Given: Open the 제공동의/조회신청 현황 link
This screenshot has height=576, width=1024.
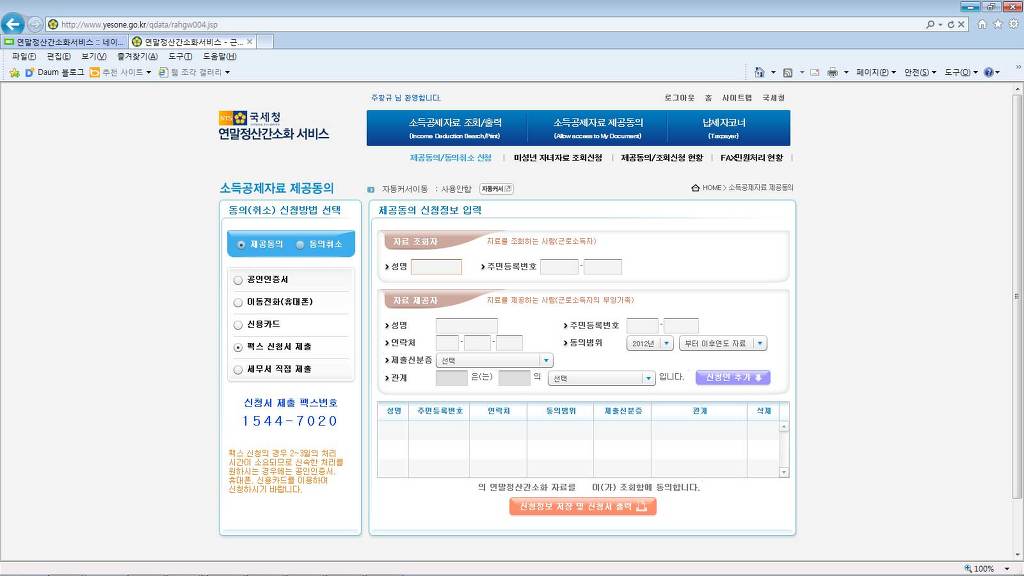Looking at the screenshot, I should 662,158.
